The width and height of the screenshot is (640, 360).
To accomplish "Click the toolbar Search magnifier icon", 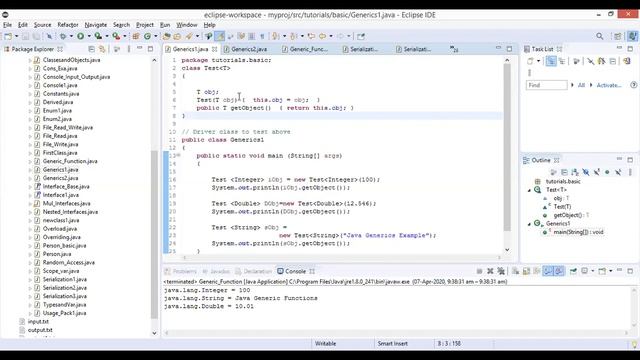I will (x=600, y=36).
